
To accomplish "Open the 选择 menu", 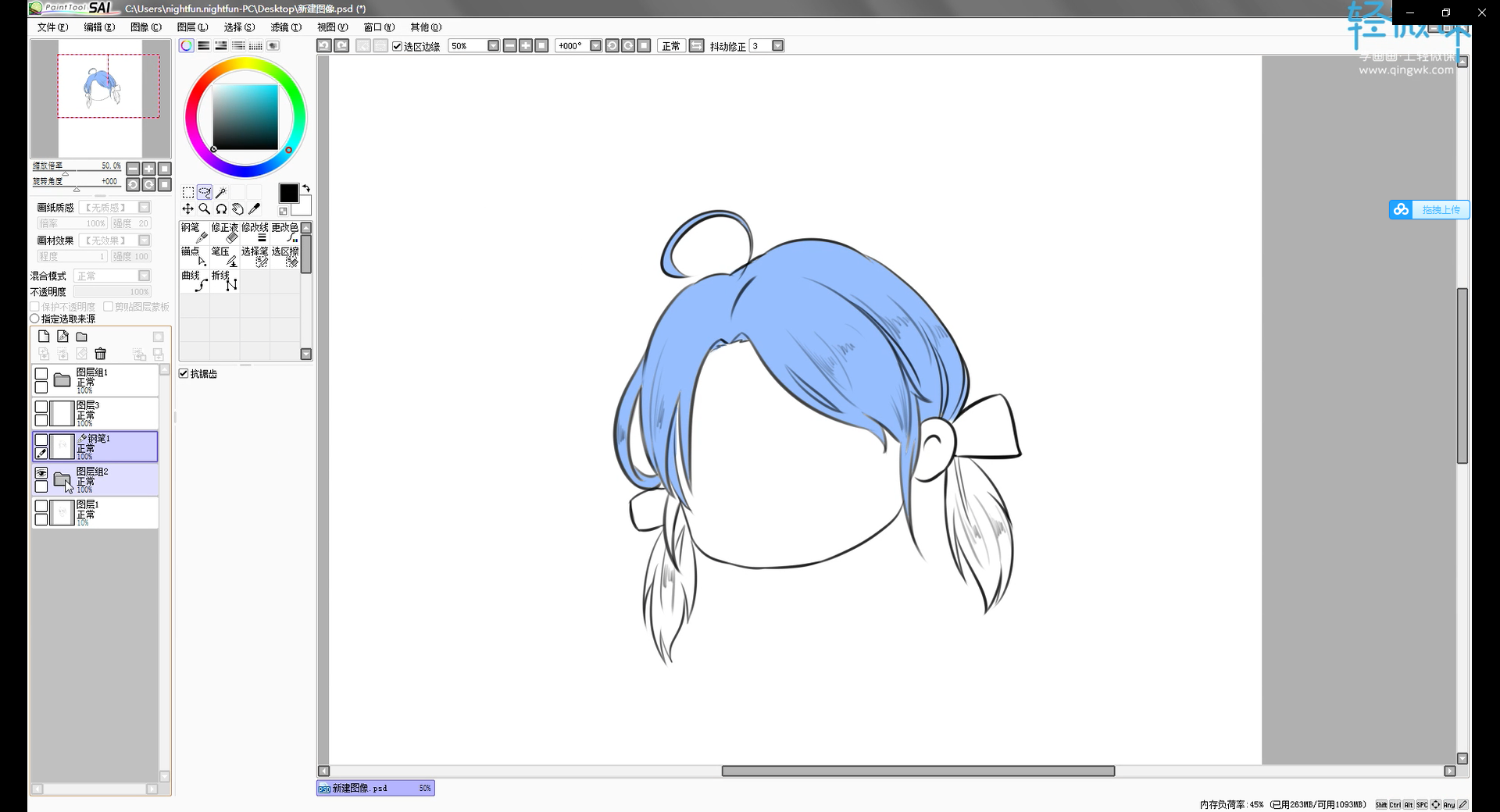I will tap(239, 27).
